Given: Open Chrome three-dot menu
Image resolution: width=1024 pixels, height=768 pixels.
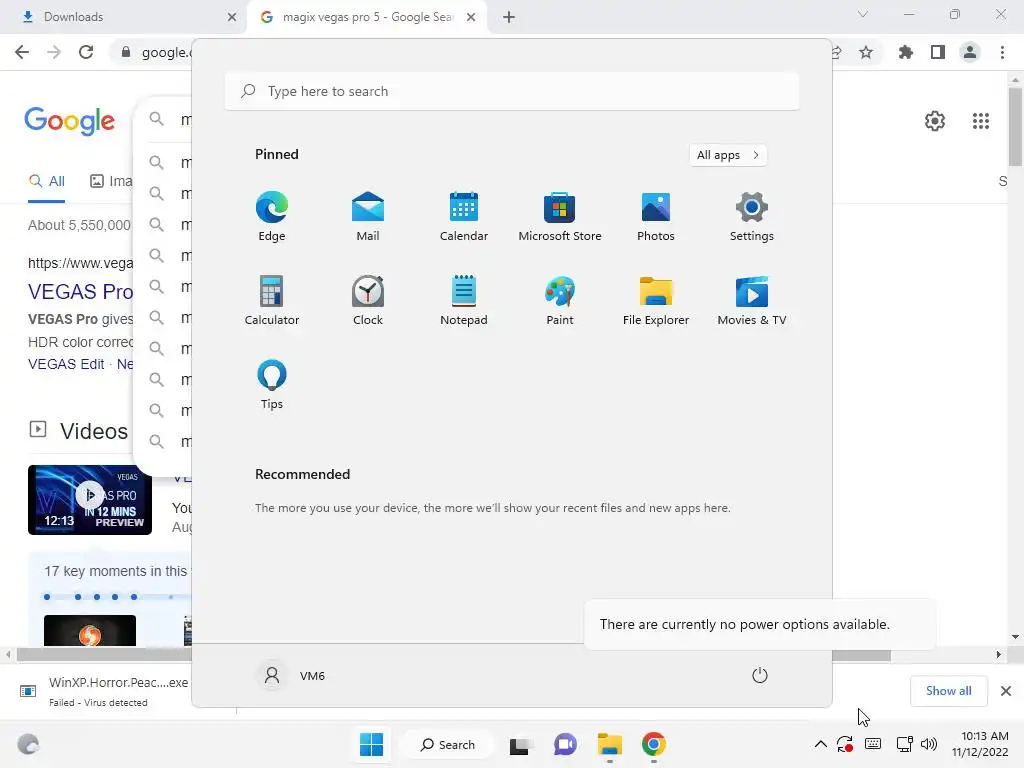Looking at the screenshot, I should pos(1002,52).
